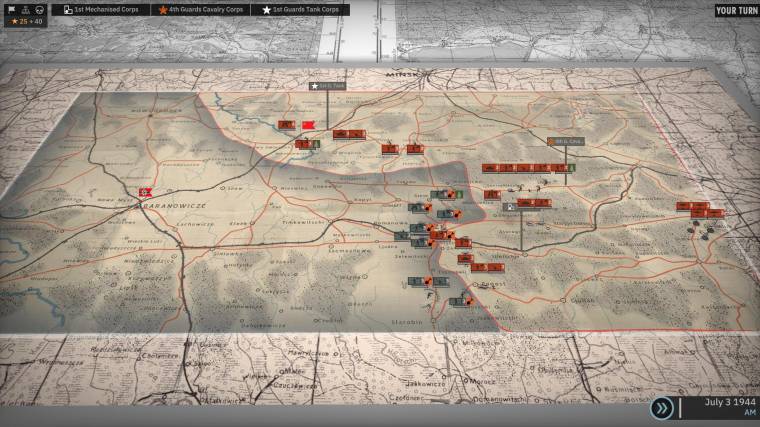Select the mechanised corps map flag marker
The image size is (760, 427).
pos(511,207)
